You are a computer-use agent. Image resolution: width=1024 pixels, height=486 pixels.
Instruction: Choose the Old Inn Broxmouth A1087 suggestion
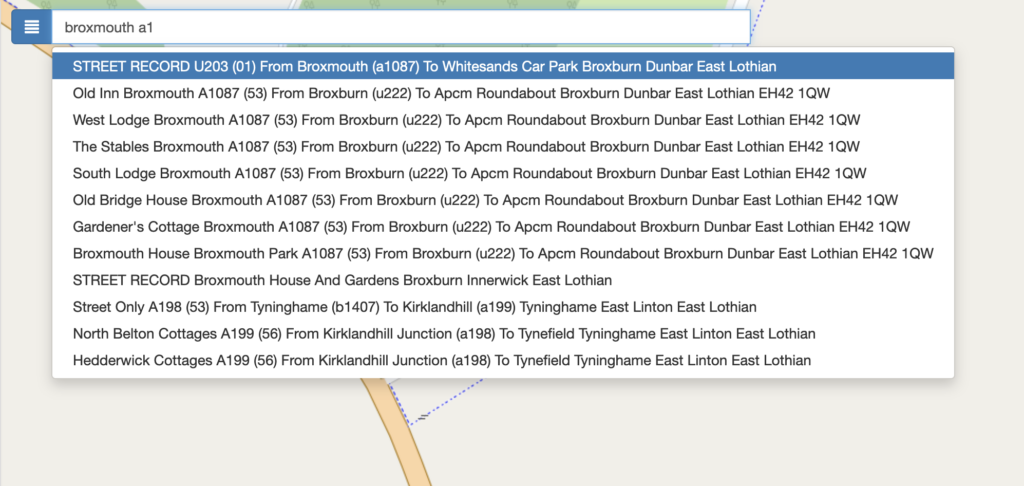click(x=451, y=93)
